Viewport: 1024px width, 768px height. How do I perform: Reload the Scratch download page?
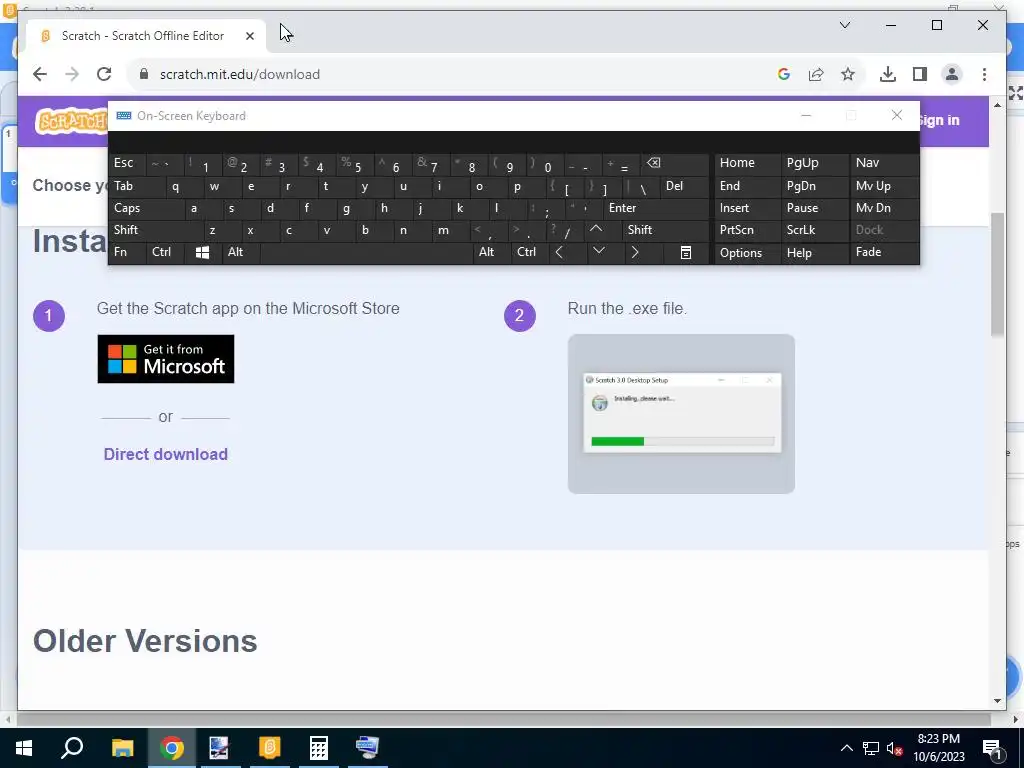104,74
